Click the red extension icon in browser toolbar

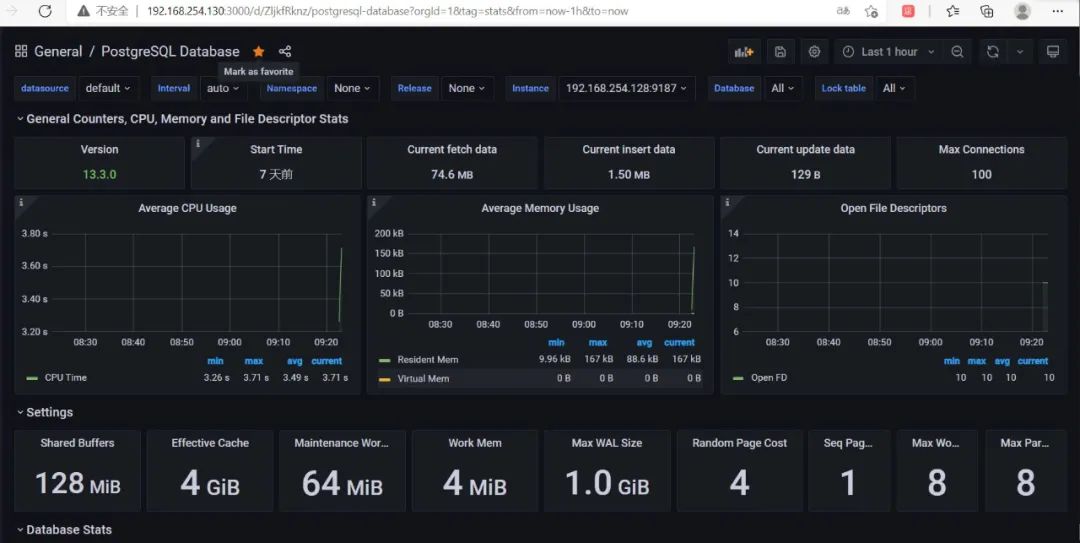908,11
